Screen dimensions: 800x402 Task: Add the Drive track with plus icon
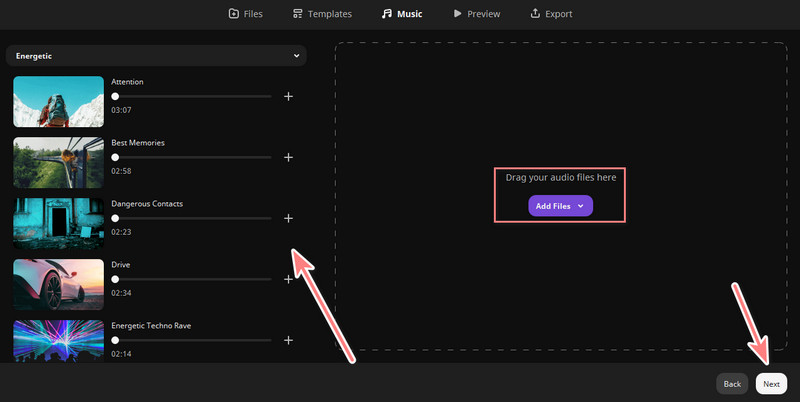click(x=288, y=279)
